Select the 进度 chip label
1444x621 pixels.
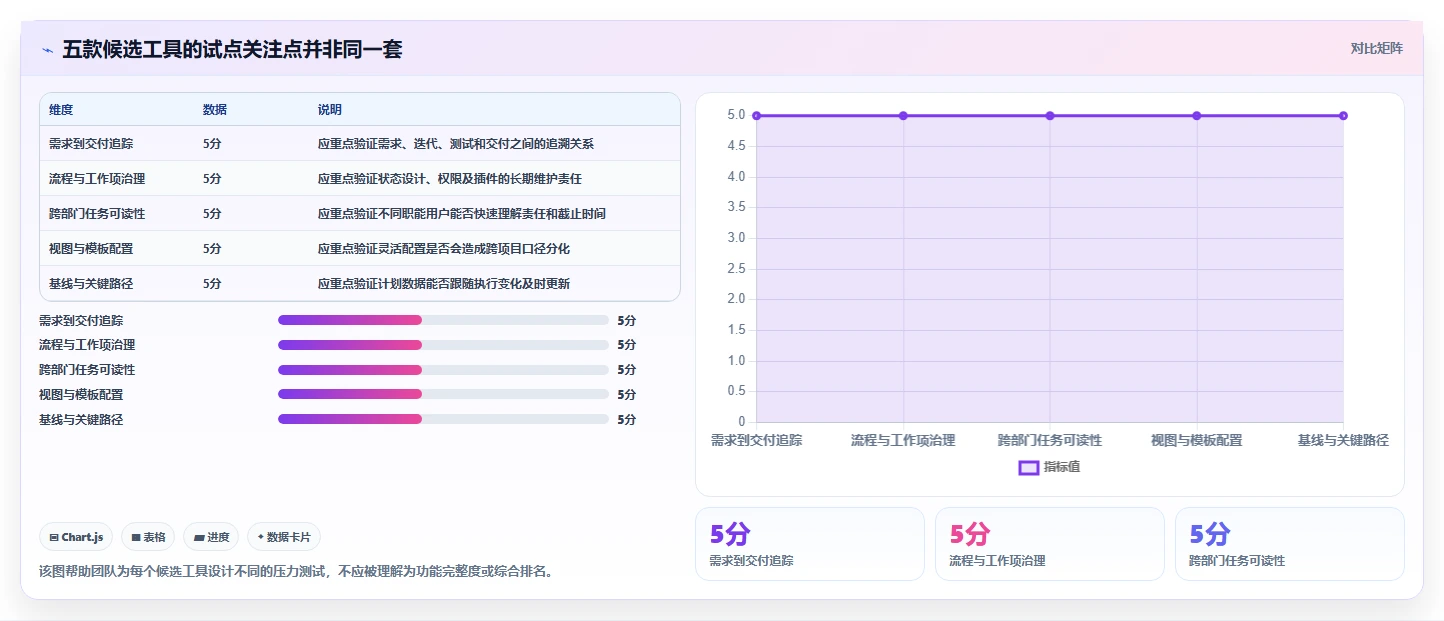click(x=218, y=537)
